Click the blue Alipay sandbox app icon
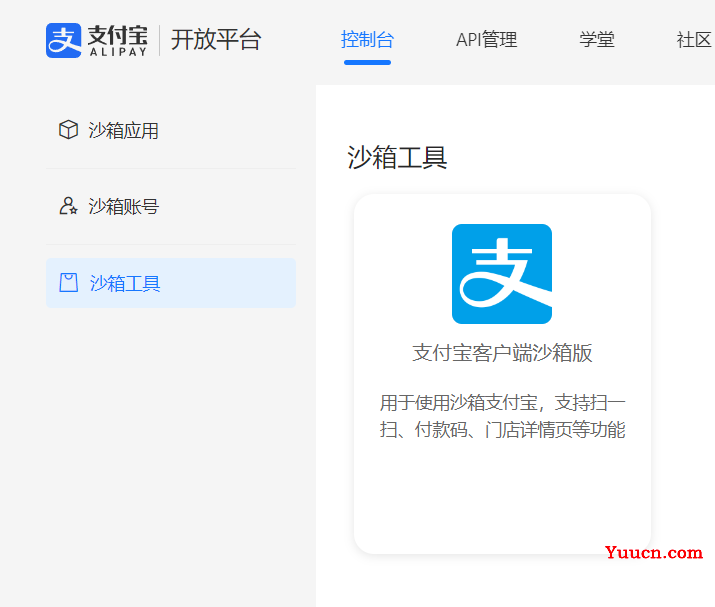This screenshot has height=607, width=715. (502, 274)
